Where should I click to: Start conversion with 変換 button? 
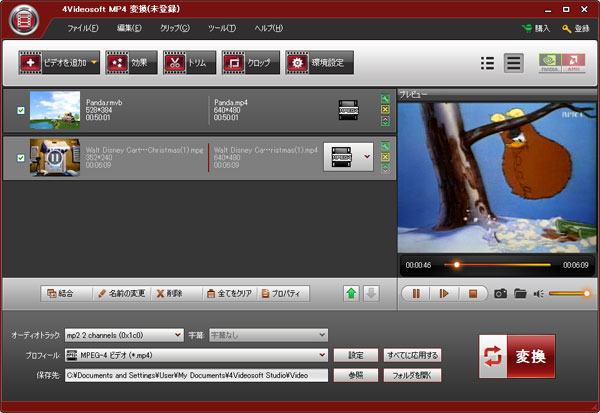(517, 356)
